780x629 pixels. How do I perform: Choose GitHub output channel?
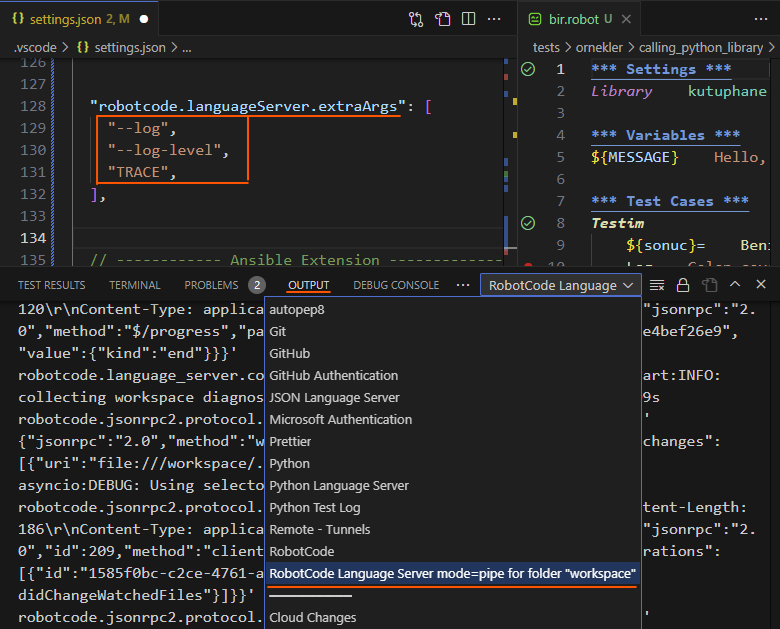(x=453, y=353)
